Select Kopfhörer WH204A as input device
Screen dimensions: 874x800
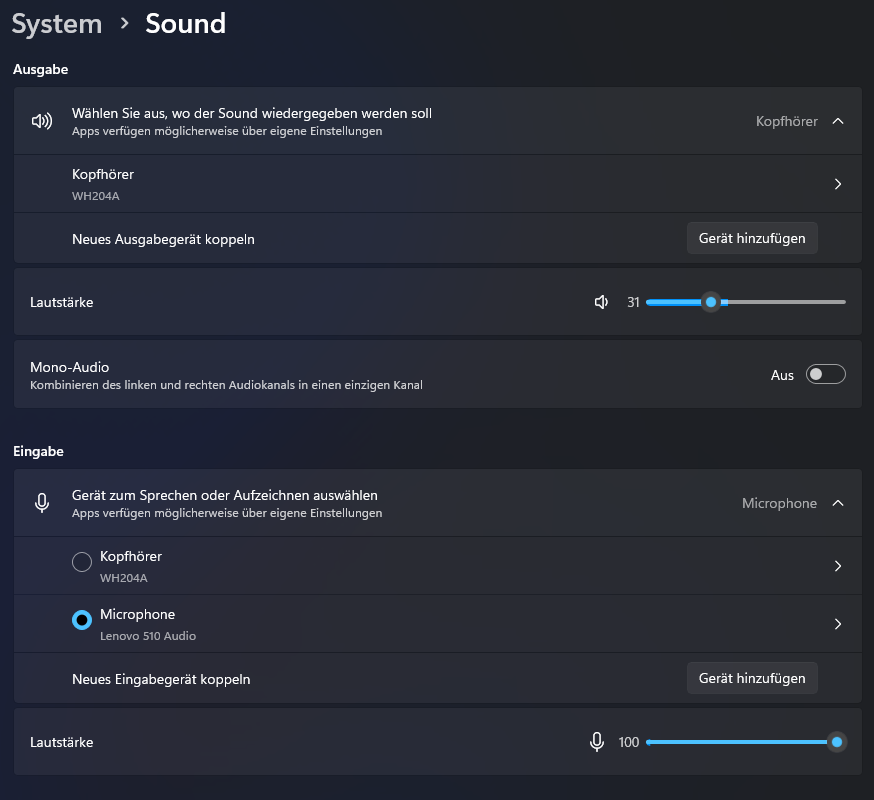pos(82,563)
